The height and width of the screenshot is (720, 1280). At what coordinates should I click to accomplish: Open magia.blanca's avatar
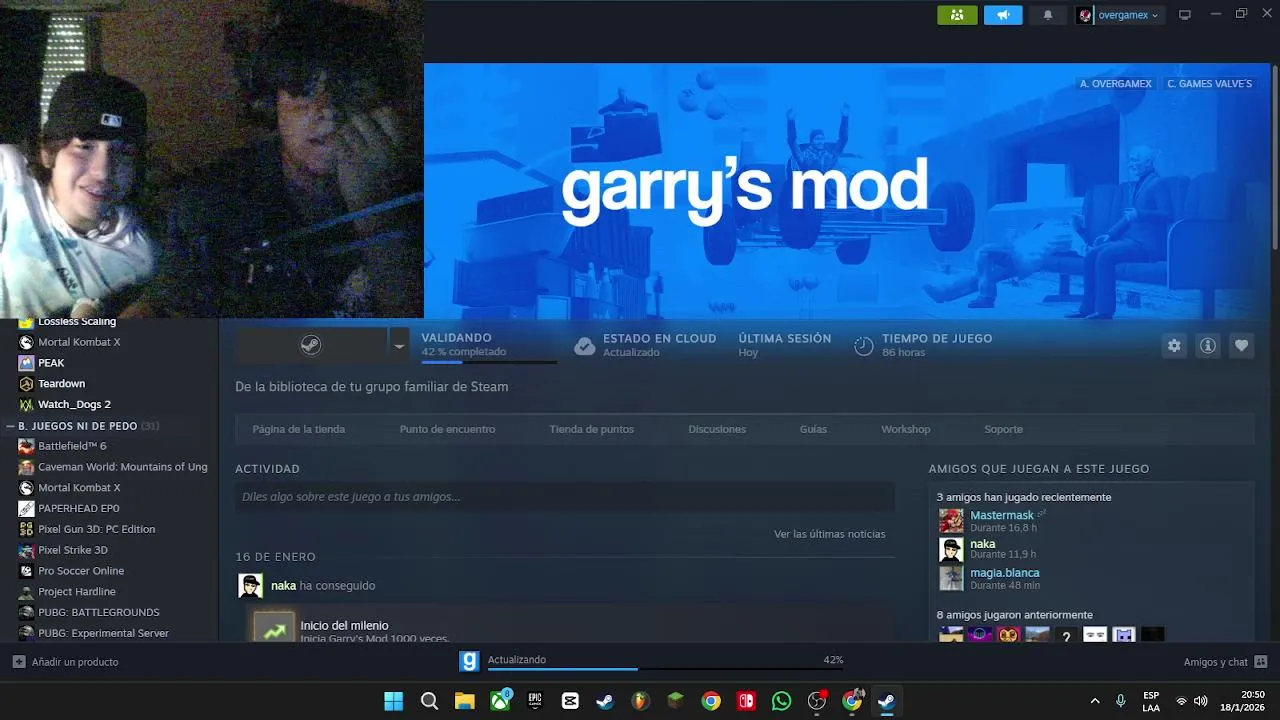pos(951,578)
